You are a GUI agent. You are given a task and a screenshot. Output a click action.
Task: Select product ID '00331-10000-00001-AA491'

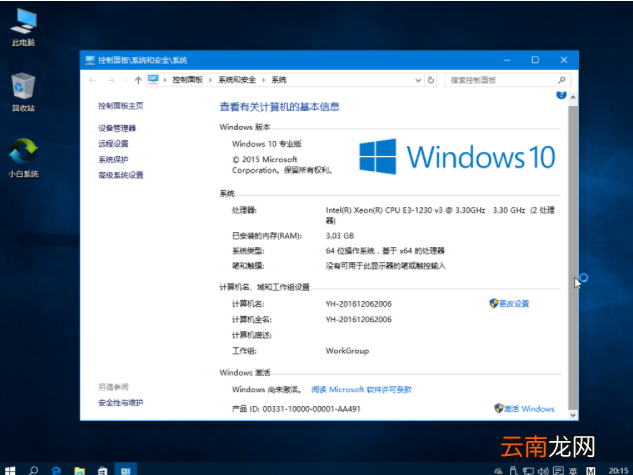tap(311, 409)
